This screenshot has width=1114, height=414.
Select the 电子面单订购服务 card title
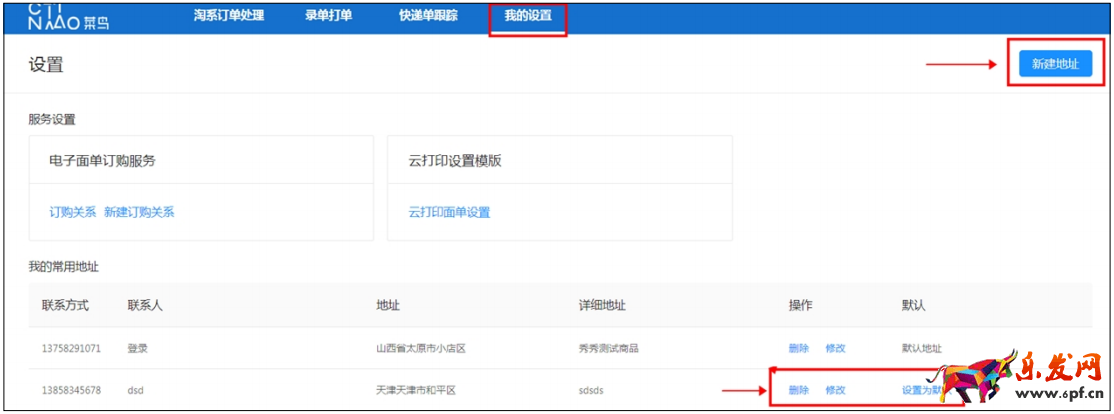tap(102, 160)
